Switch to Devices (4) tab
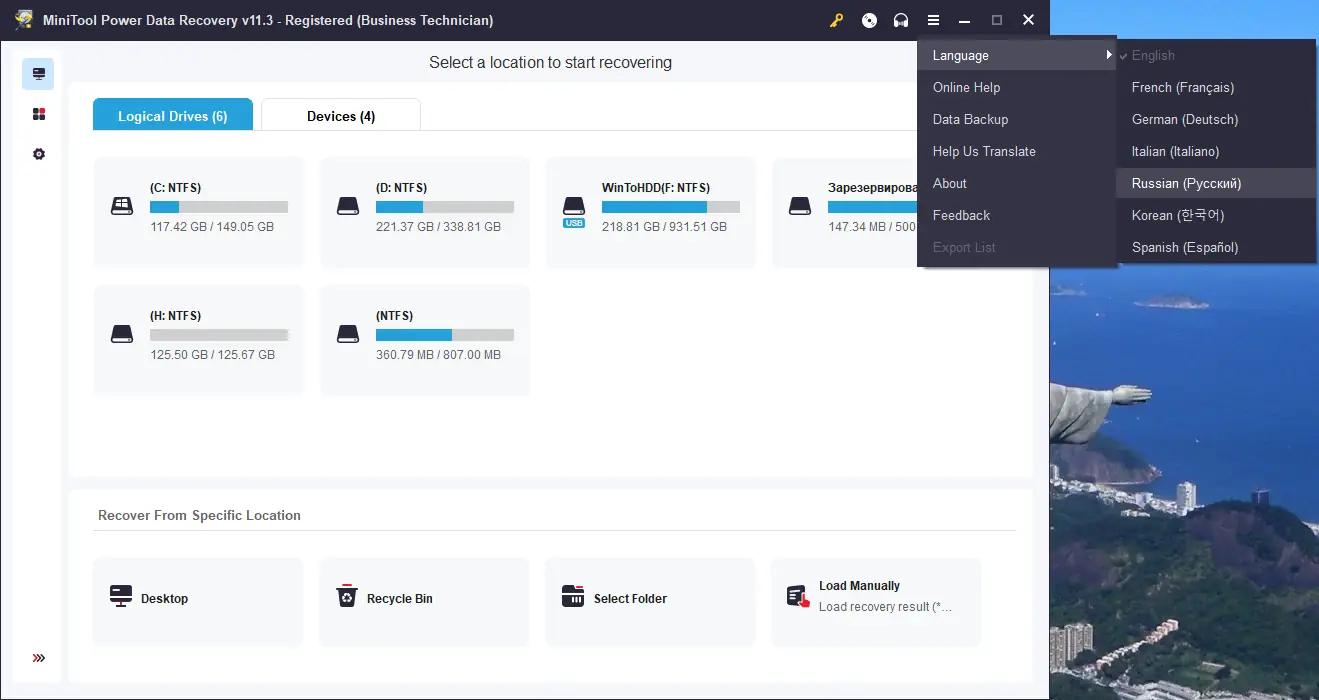1319x700 pixels. [341, 115]
